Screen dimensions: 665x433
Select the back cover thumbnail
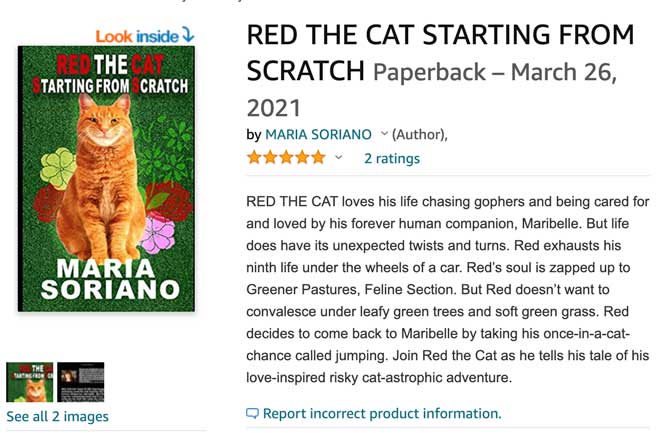(x=81, y=382)
